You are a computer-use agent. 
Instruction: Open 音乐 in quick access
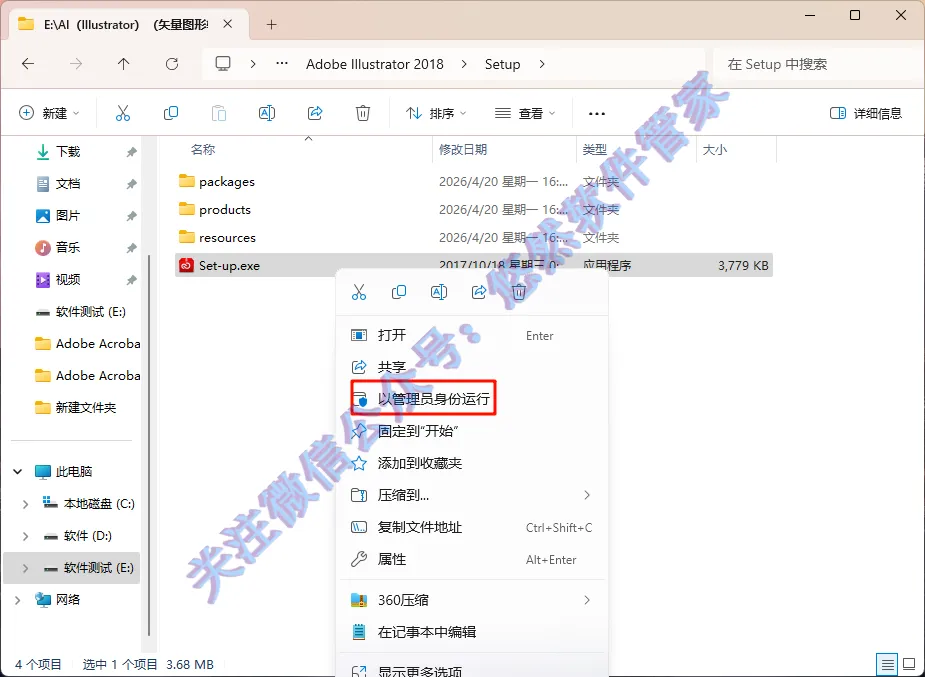[68, 247]
